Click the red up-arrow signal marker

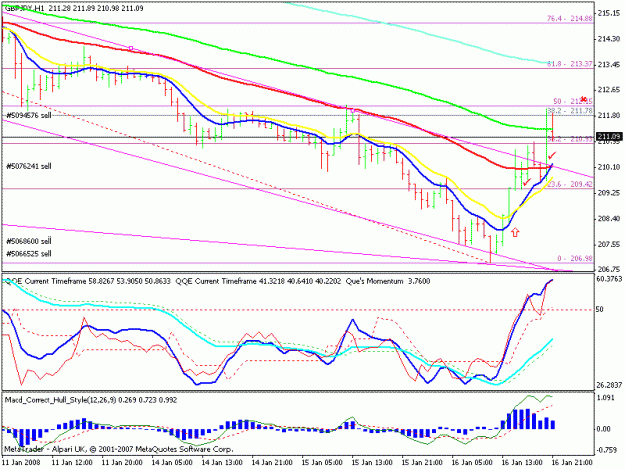[x=515, y=232]
